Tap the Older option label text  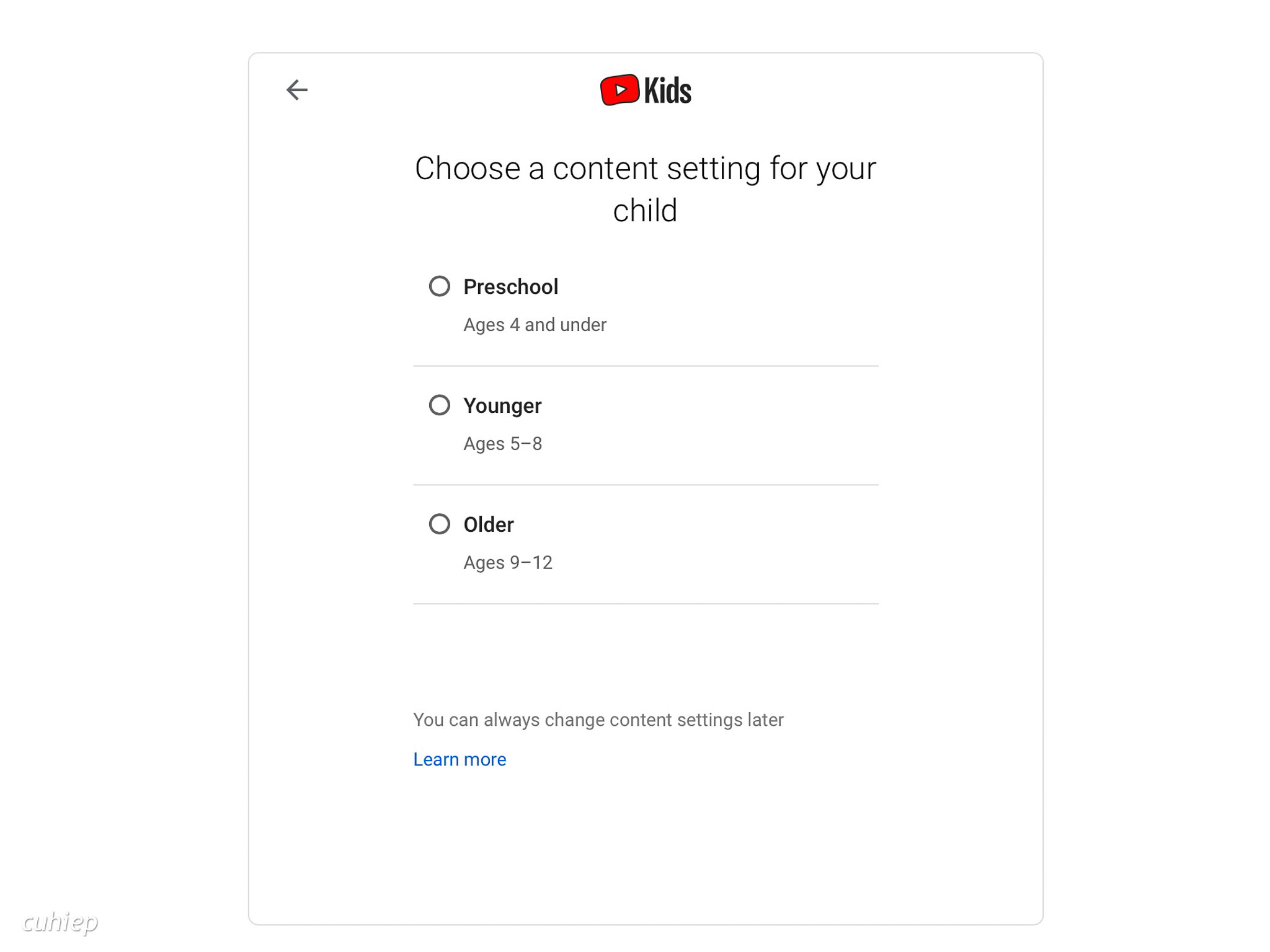coord(489,525)
